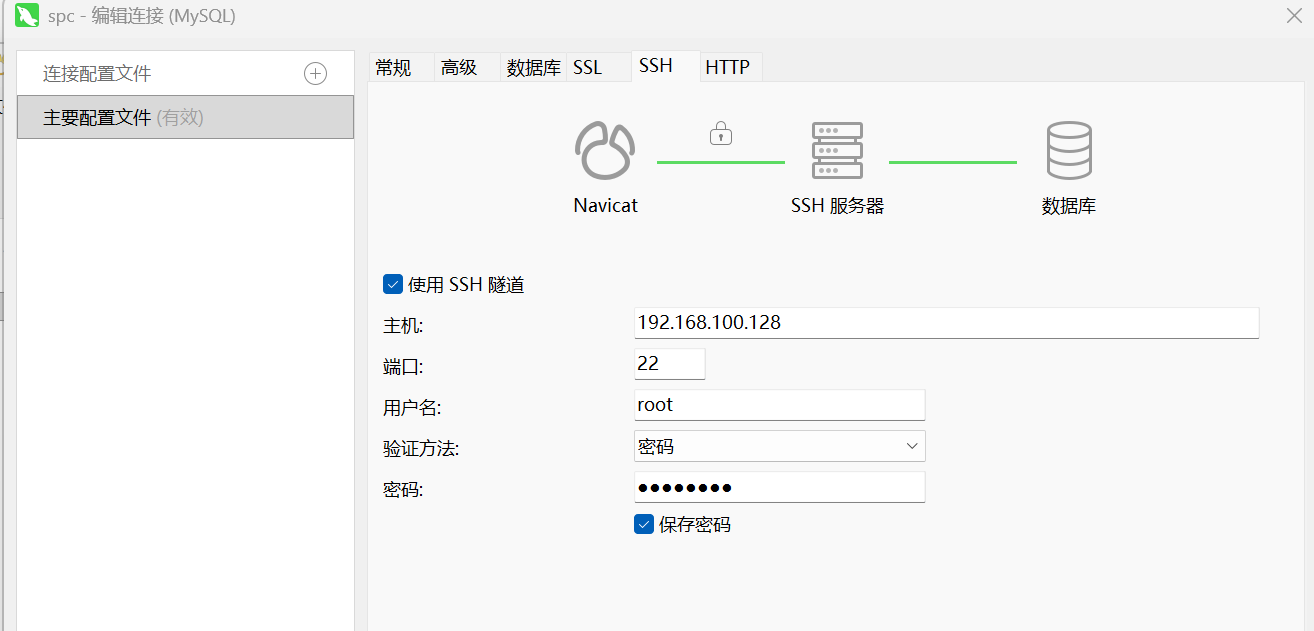The image size is (1314, 631).
Task: Click the Navicat logo icon in diagram
Action: point(605,151)
